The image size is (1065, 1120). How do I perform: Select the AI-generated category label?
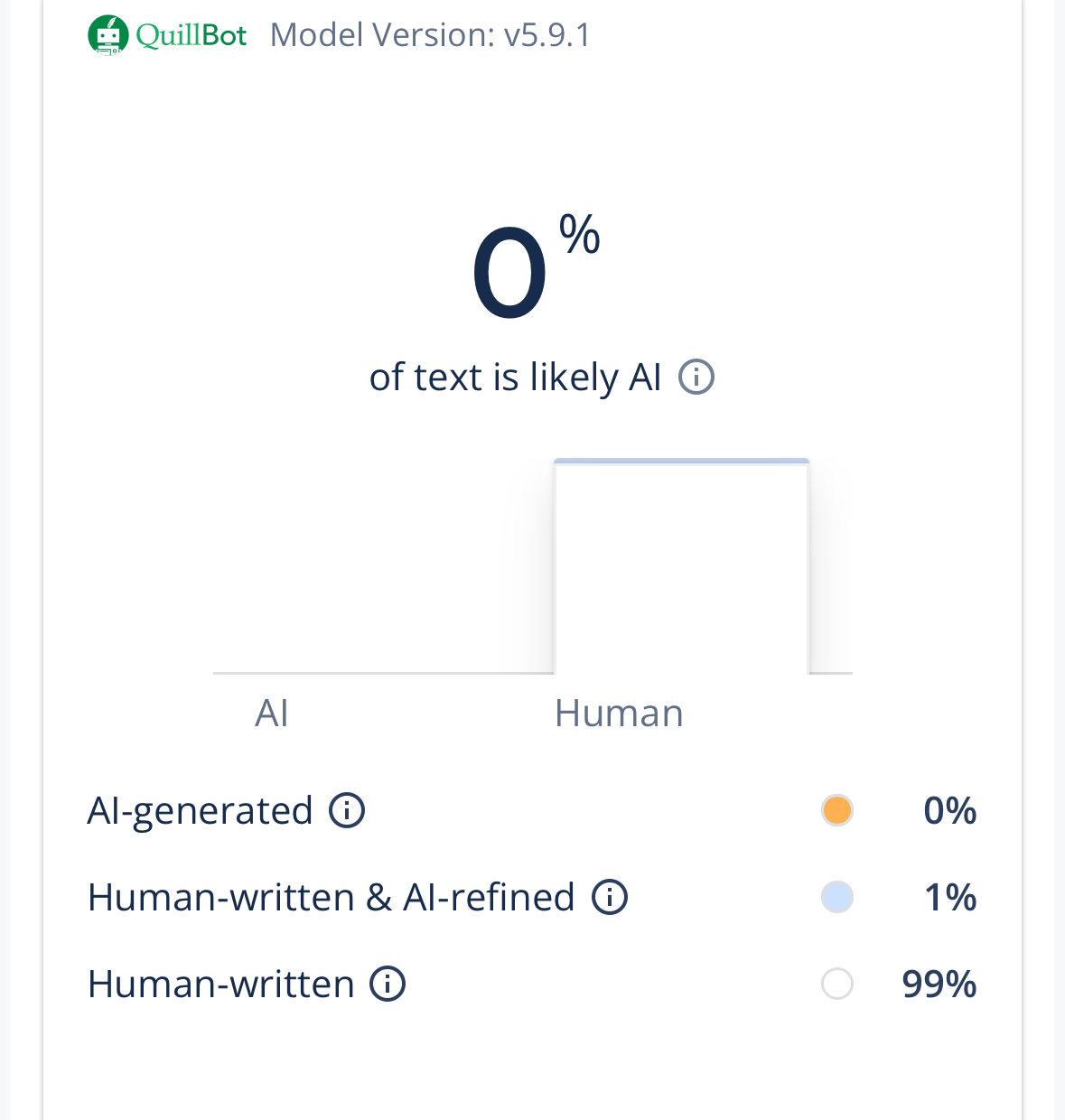[x=200, y=810]
